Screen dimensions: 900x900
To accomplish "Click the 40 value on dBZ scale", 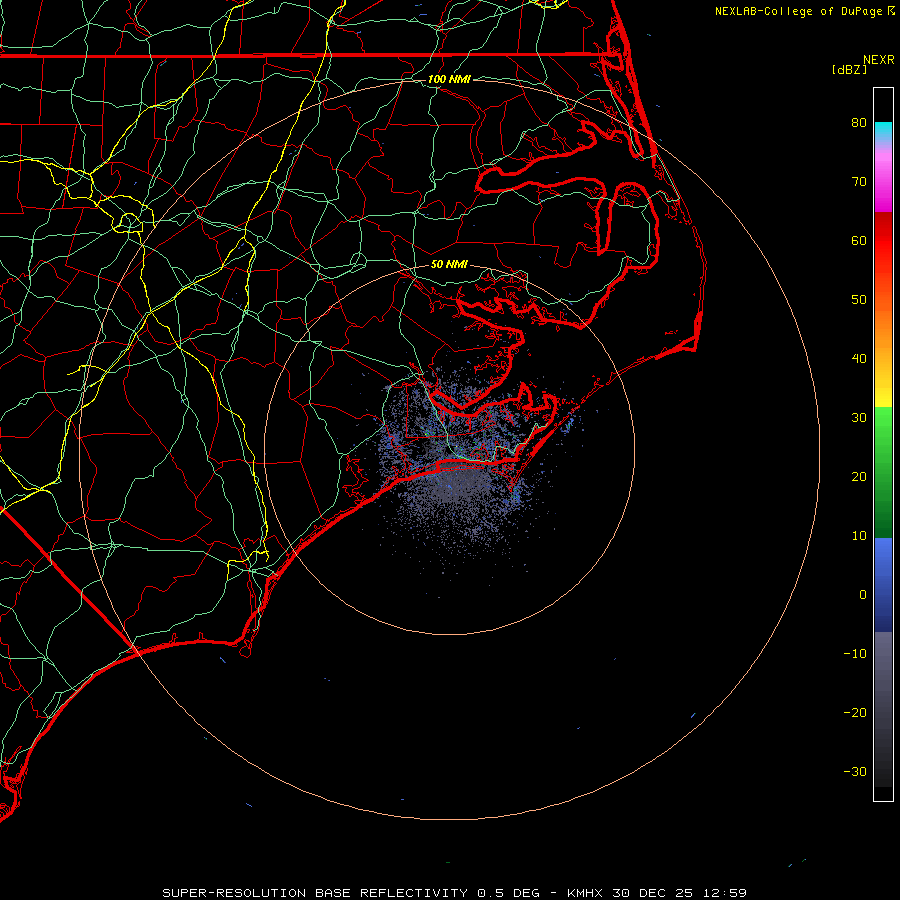I will [859, 359].
